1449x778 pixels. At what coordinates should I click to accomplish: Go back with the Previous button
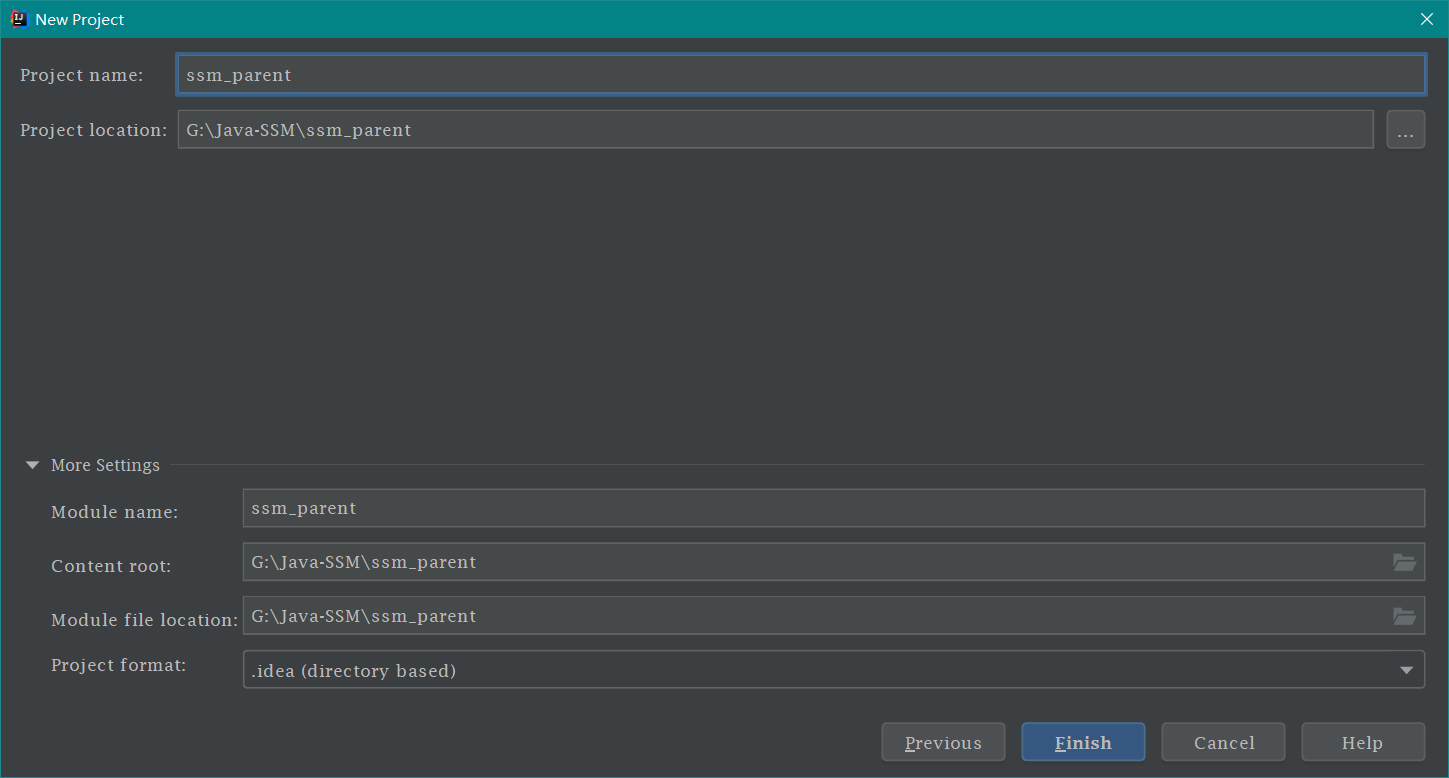pyautogui.click(x=943, y=742)
